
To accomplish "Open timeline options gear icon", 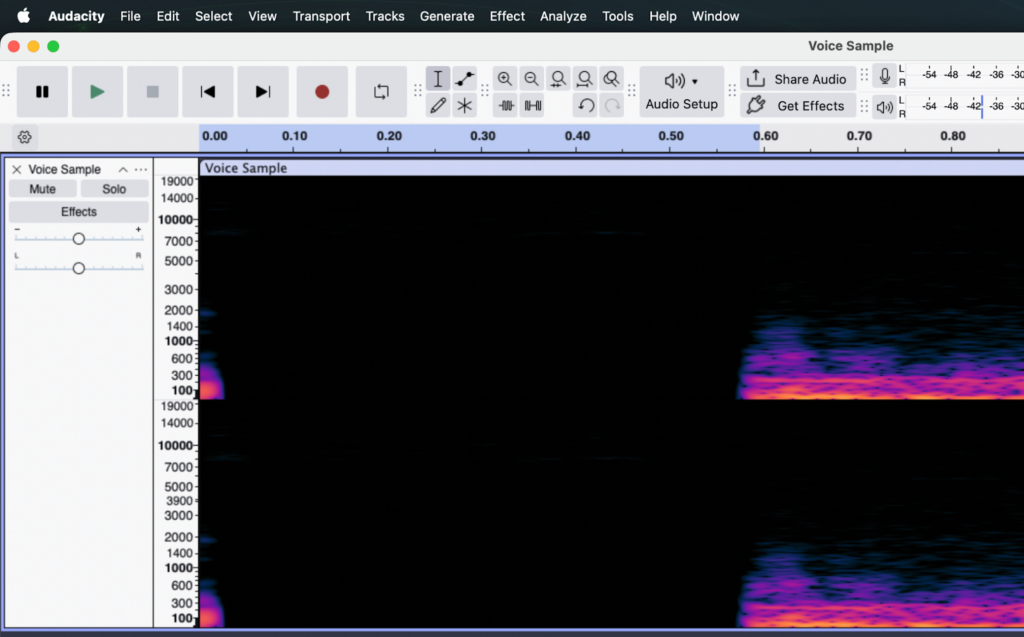I will [25, 137].
